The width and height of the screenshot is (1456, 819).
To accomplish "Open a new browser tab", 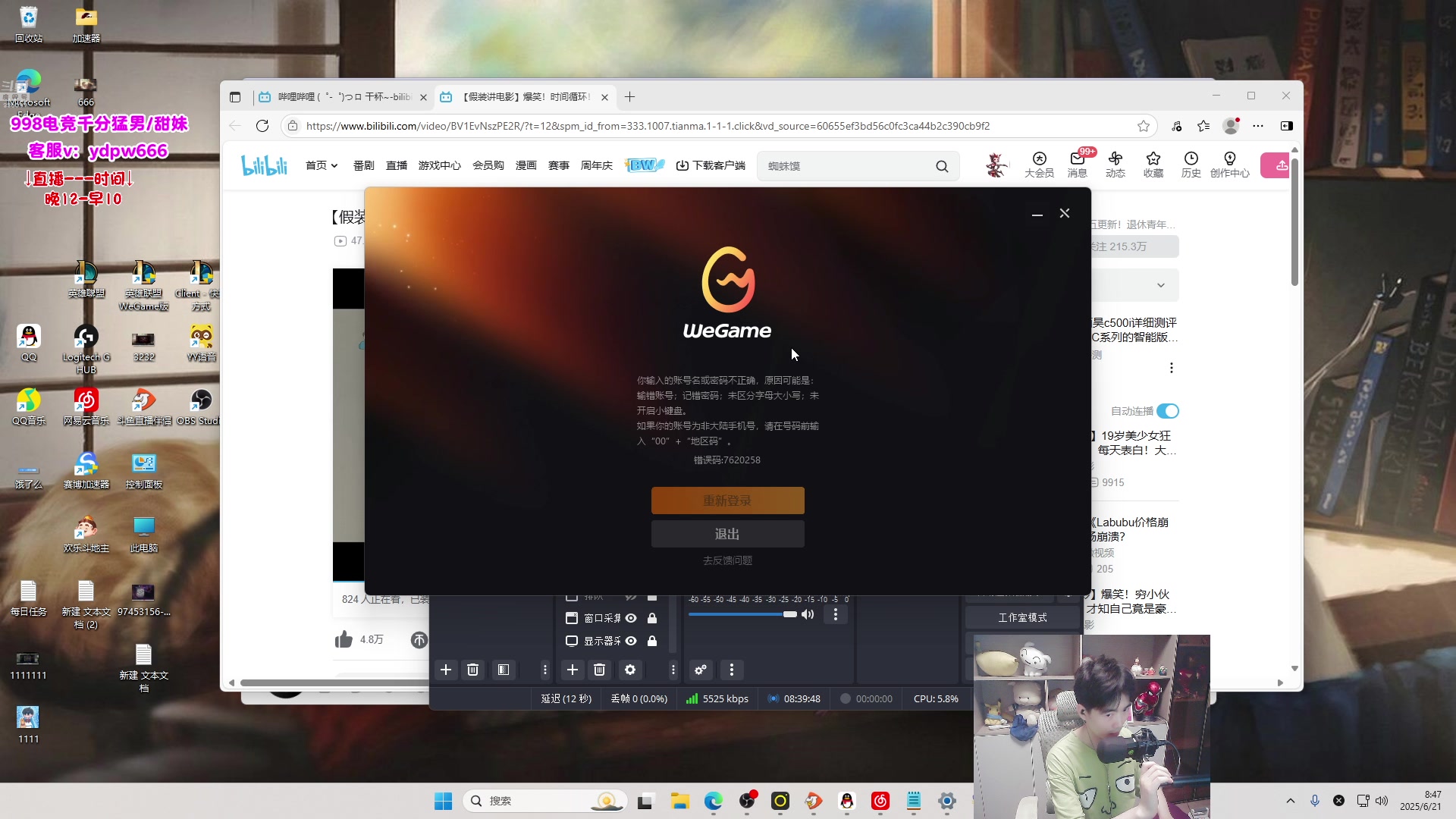I will point(629,97).
